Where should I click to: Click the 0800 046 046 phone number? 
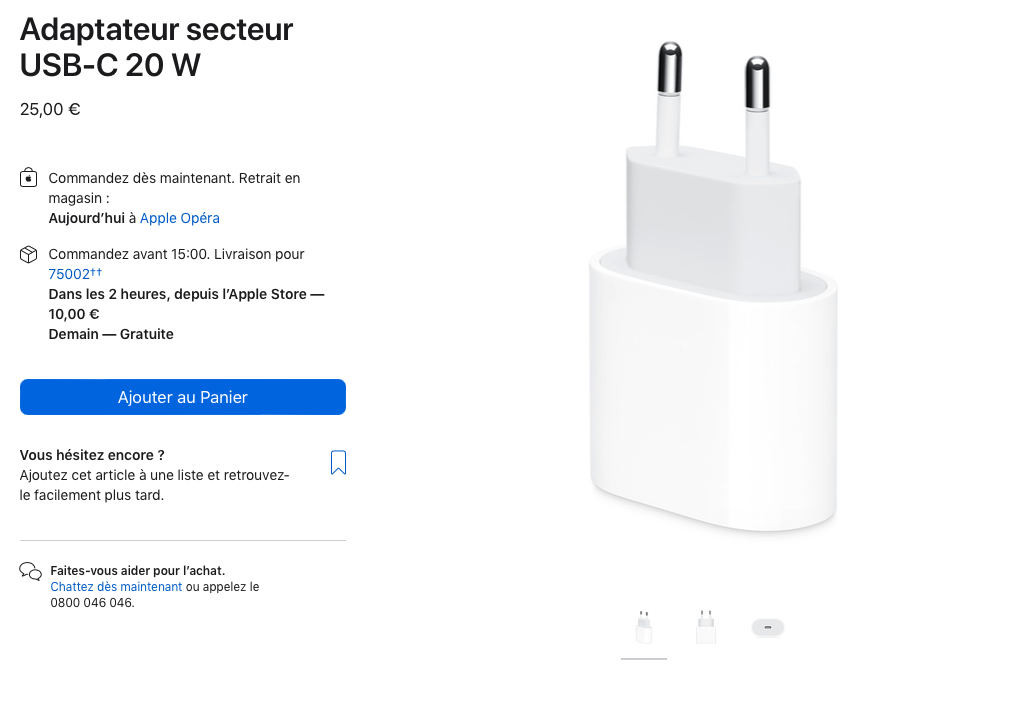pos(91,603)
